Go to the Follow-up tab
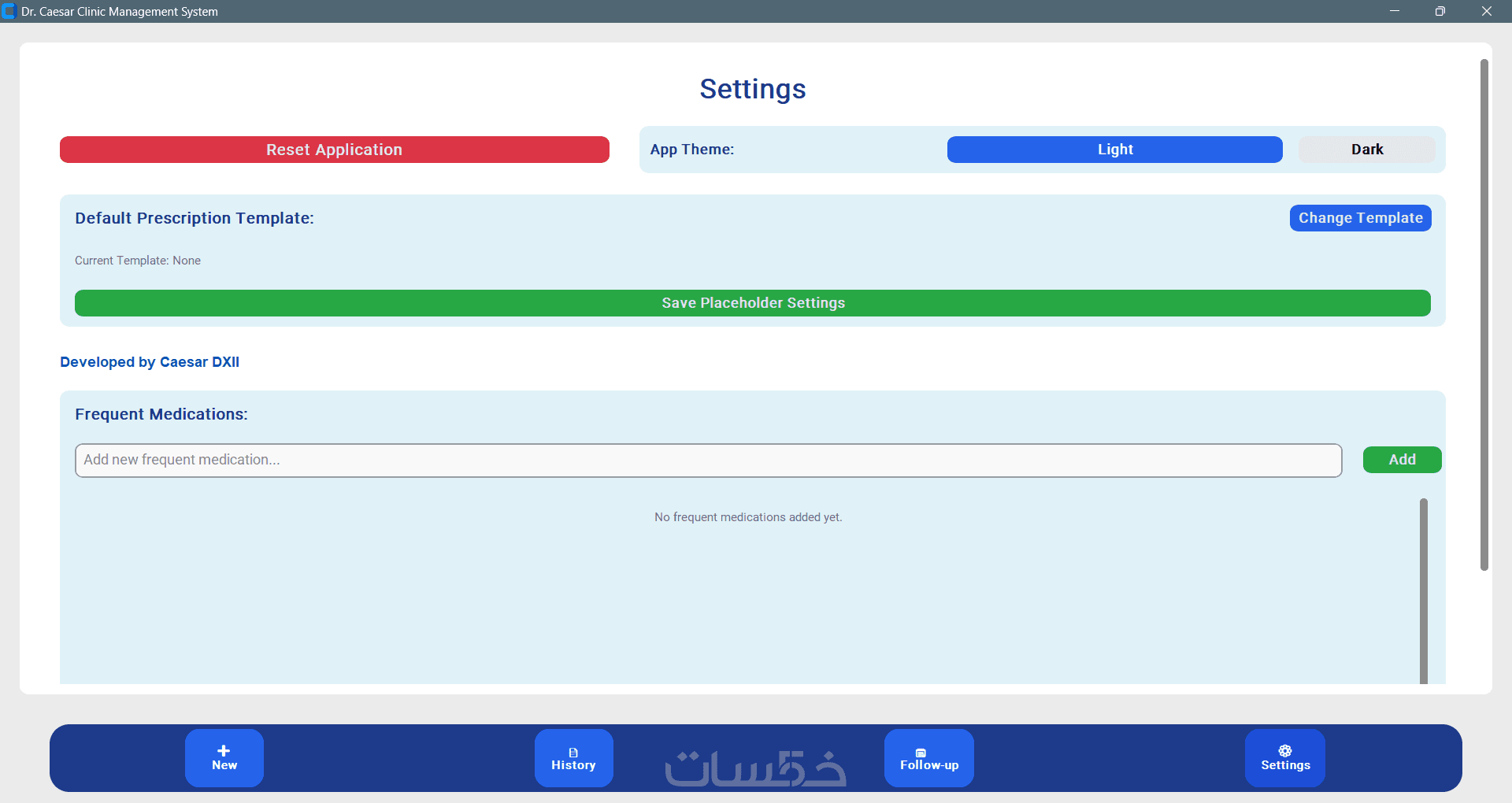Screen dimensions: 1512x803 click(929, 757)
